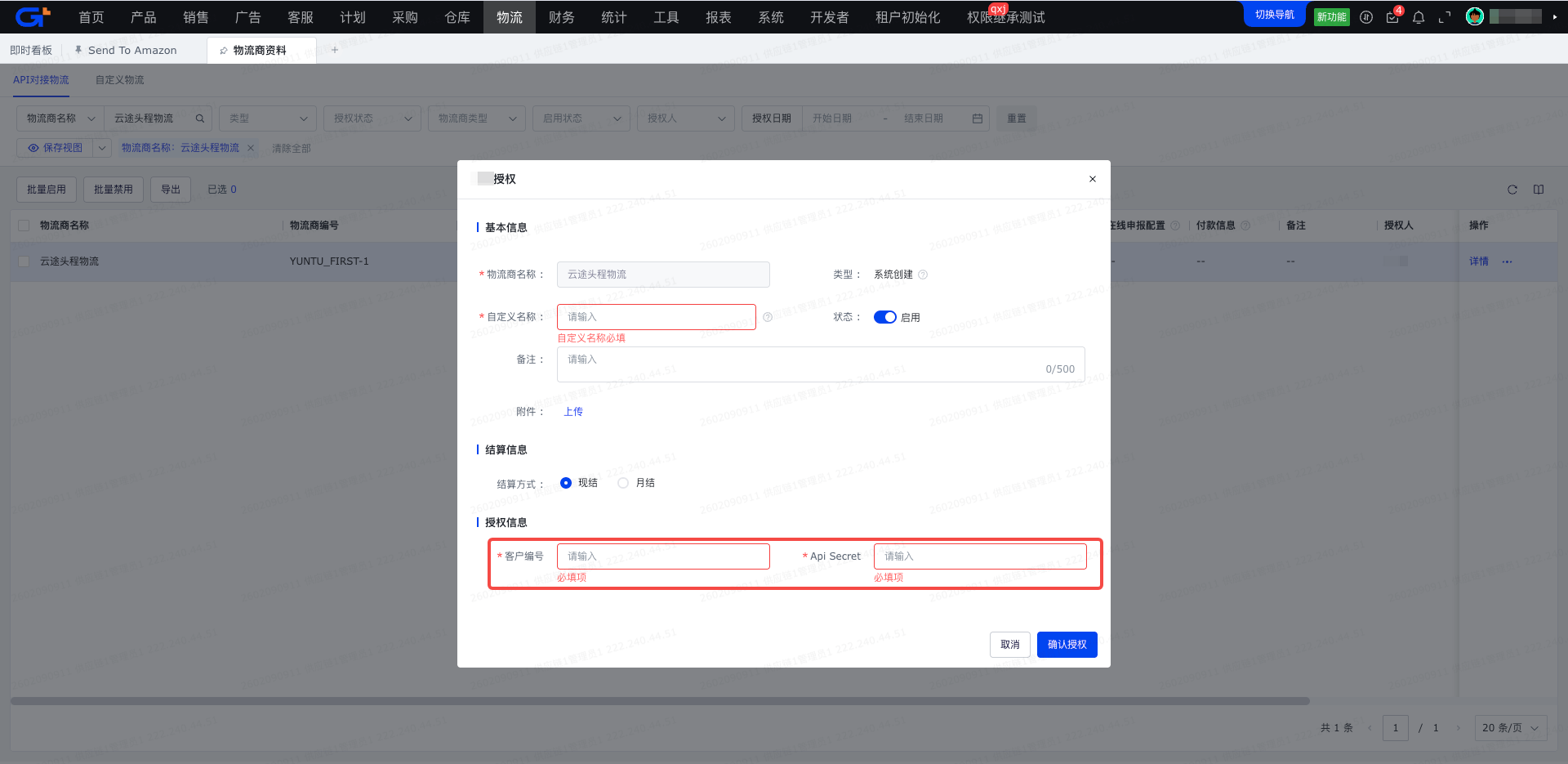Viewport: 1568px width, 764px height.
Task: Toggle fullscreen with the expand icon
Action: tap(1445, 17)
